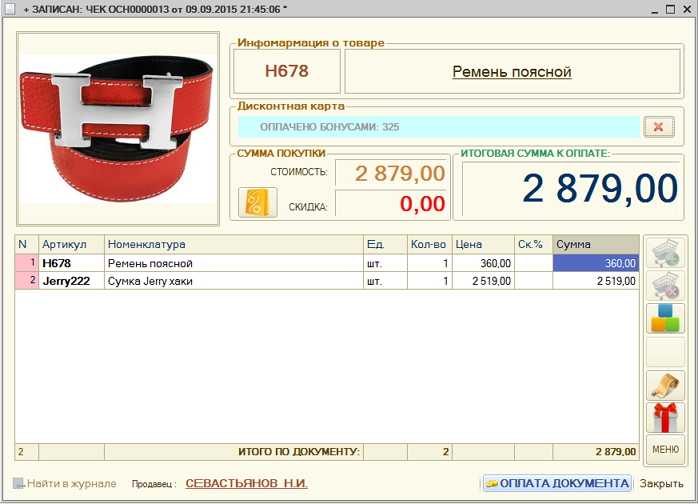This screenshot has height=504, width=698.
Task: Open the МЕНЮ button
Action: click(x=665, y=450)
